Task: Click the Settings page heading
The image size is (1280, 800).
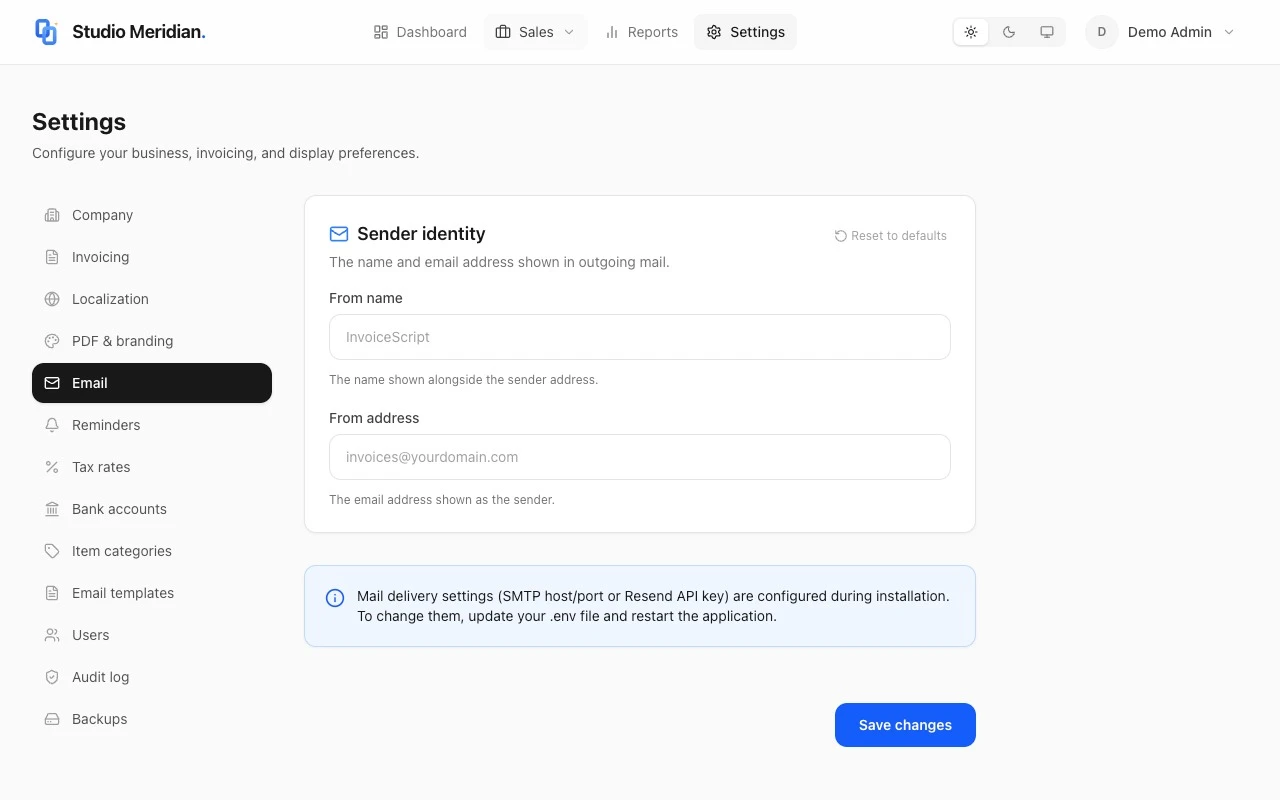Action: click(x=79, y=122)
